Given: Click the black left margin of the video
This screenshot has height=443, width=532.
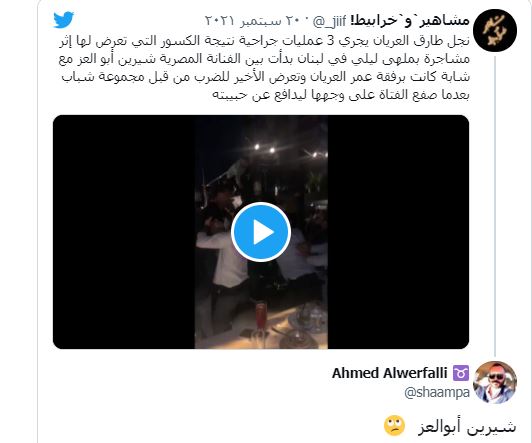Looking at the screenshot, I should point(124,232).
